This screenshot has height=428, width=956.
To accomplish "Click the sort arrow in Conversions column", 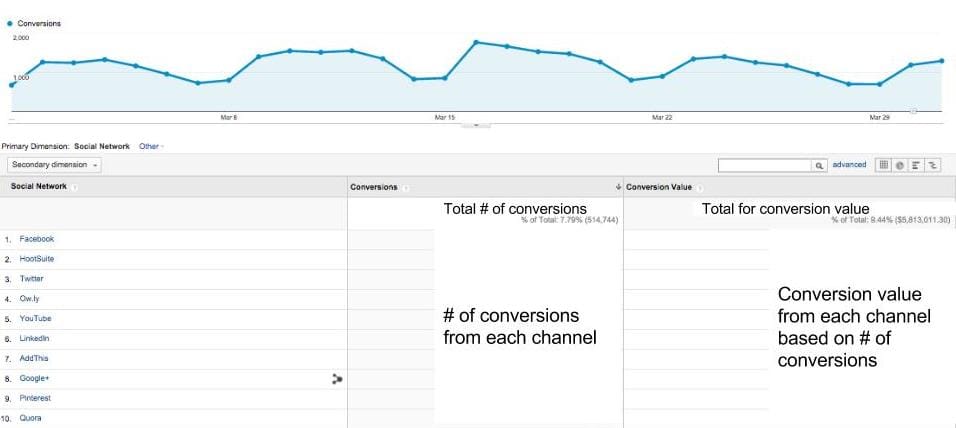I will pos(619,187).
